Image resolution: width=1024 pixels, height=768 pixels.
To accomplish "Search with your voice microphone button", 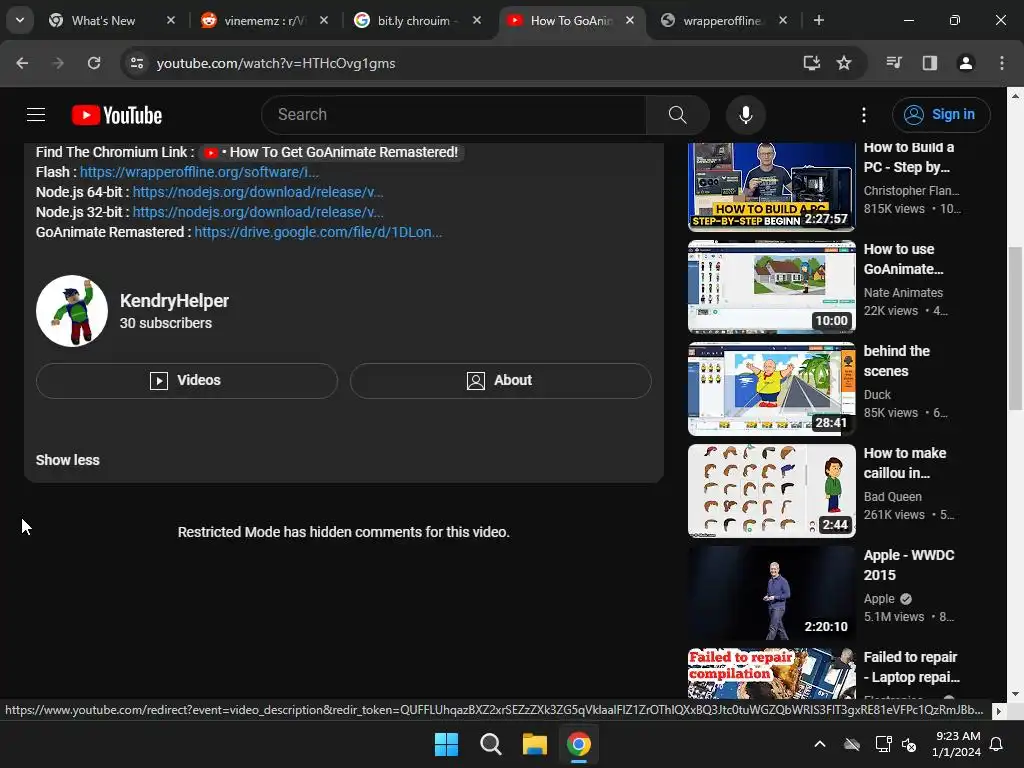I will pos(746,115).
